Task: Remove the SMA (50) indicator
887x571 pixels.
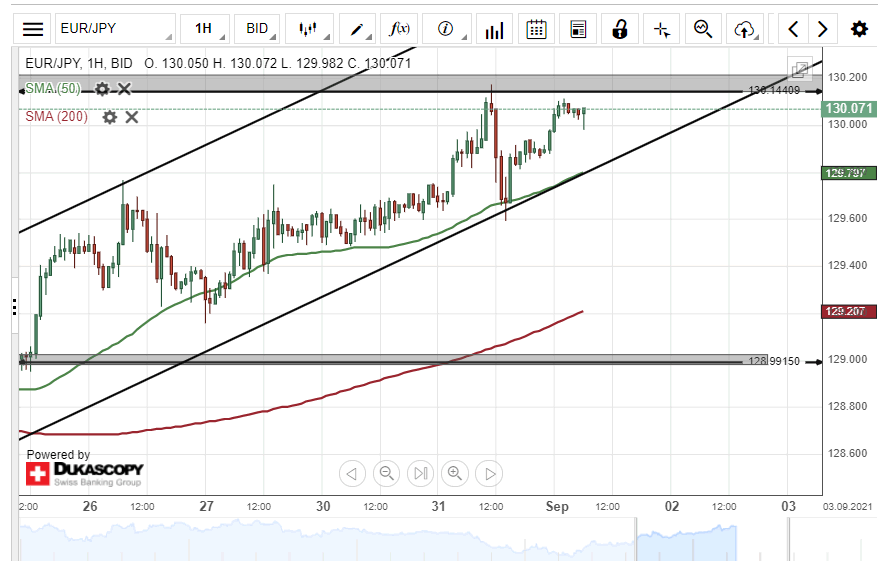Action: (x=124, y=89)
